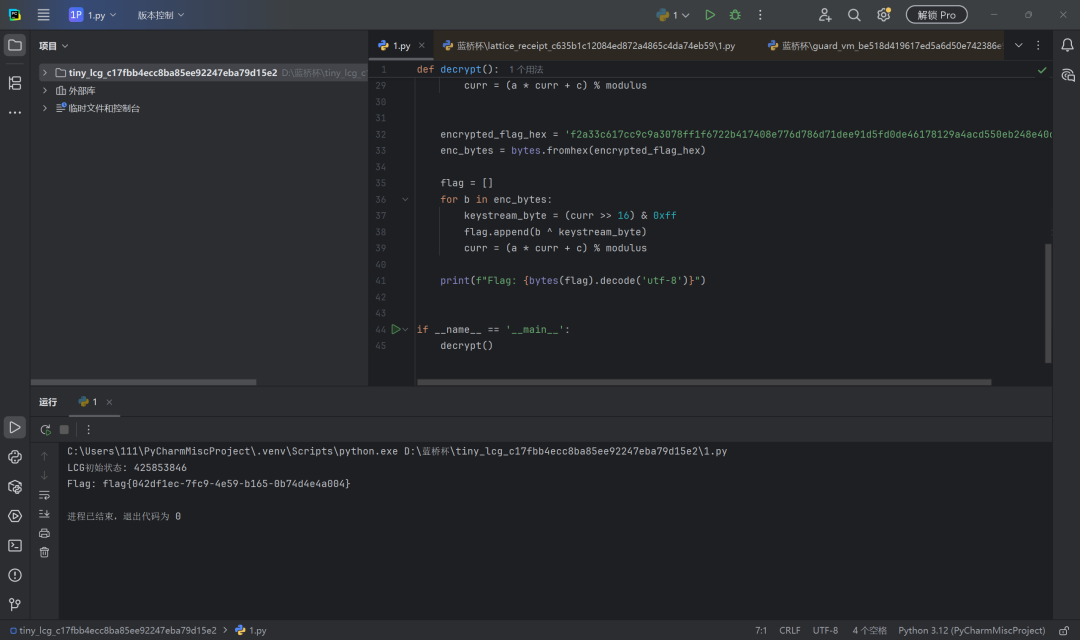Open cursor position 7:1 go-to-line

761,630
